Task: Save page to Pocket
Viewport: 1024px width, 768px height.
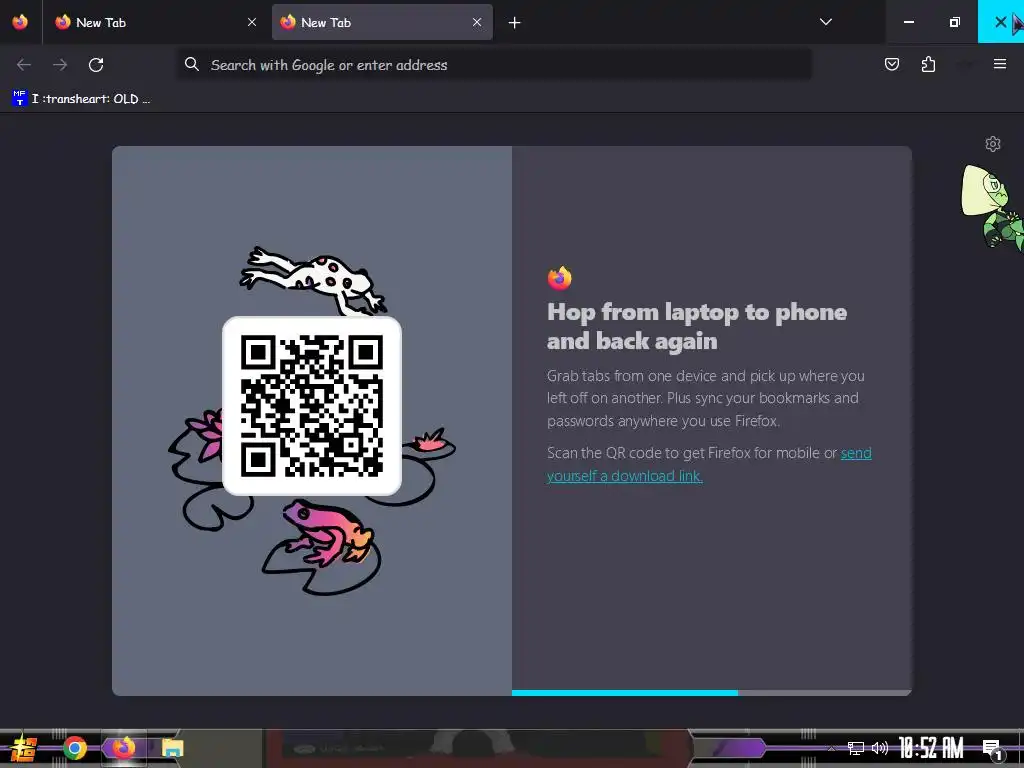Action: point(891,64)
